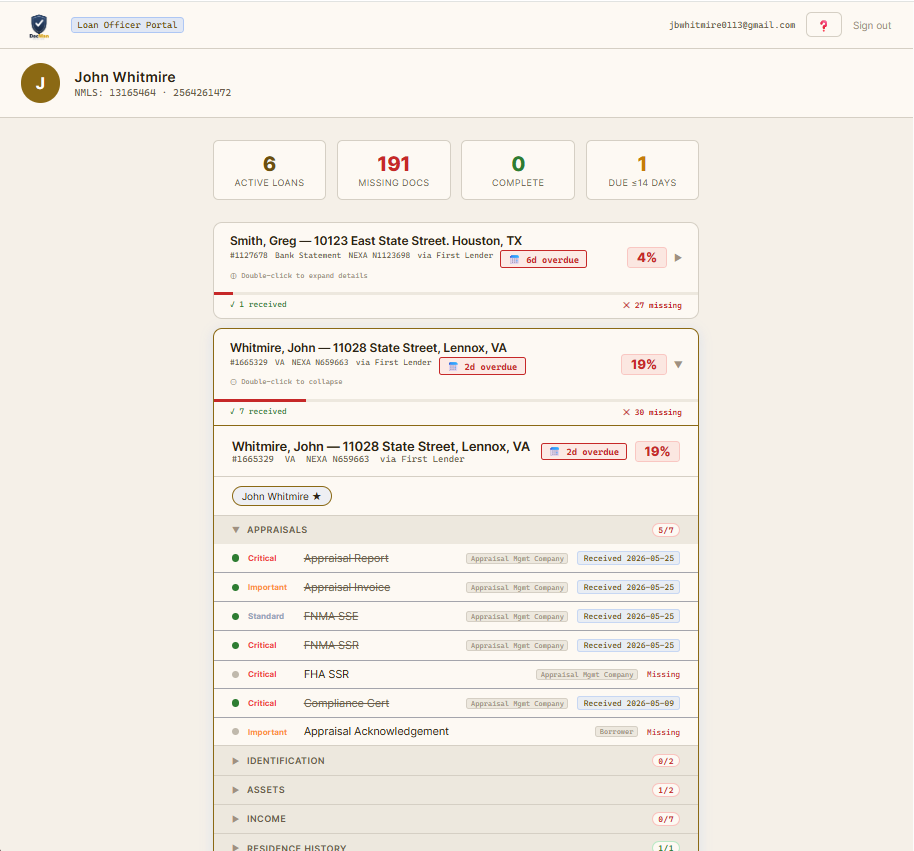914x851 pixels.
Task: Click the NMLS: 13165464 text
Action: pos(115,93)
